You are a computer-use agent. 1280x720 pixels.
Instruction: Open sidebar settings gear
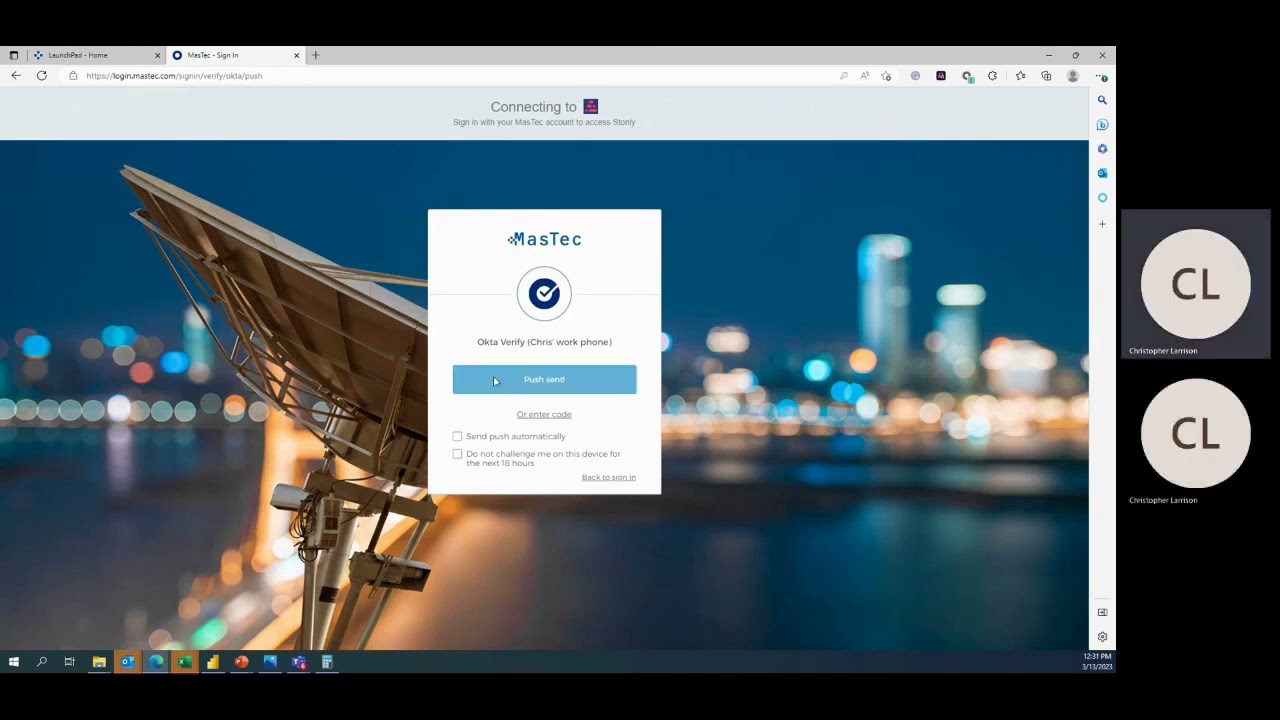(1102, 637)
